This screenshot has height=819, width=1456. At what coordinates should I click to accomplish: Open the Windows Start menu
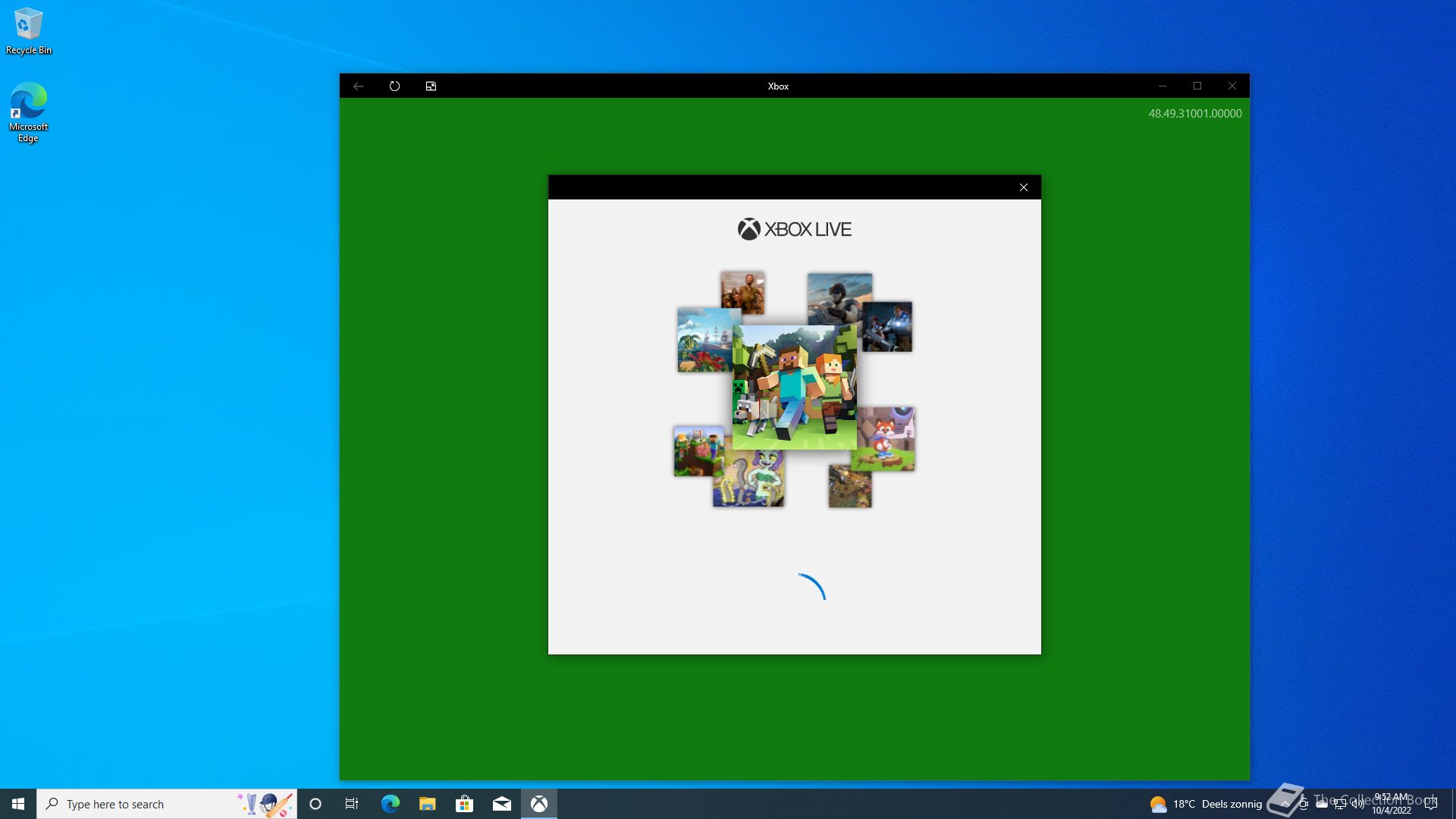(18, 804)
